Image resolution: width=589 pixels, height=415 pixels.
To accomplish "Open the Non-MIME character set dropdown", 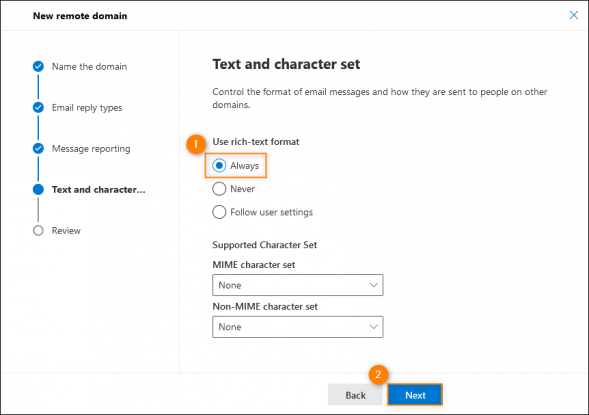I will 298,327.
